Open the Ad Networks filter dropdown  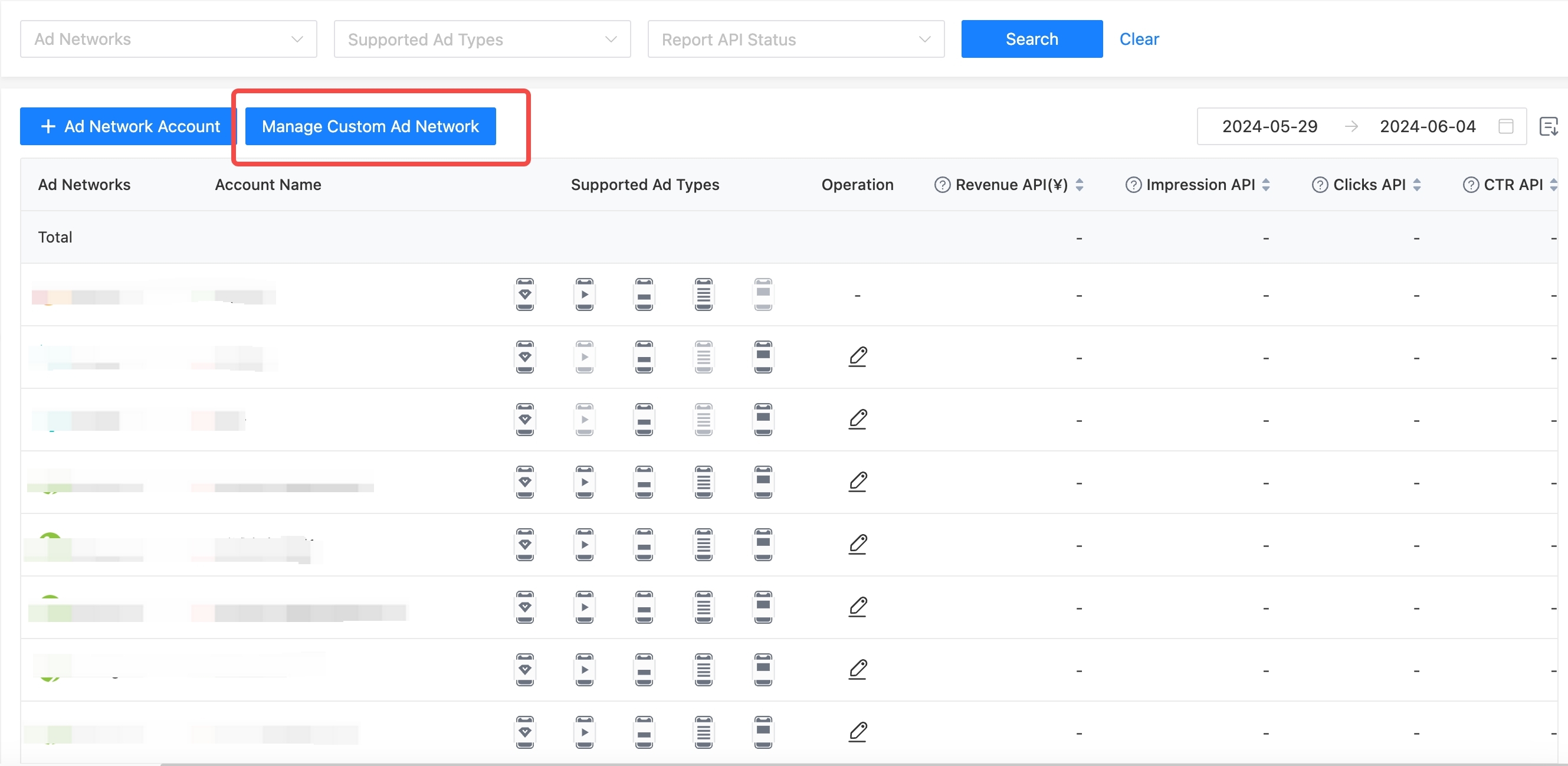pyautogui.click(x=169, y=39)
